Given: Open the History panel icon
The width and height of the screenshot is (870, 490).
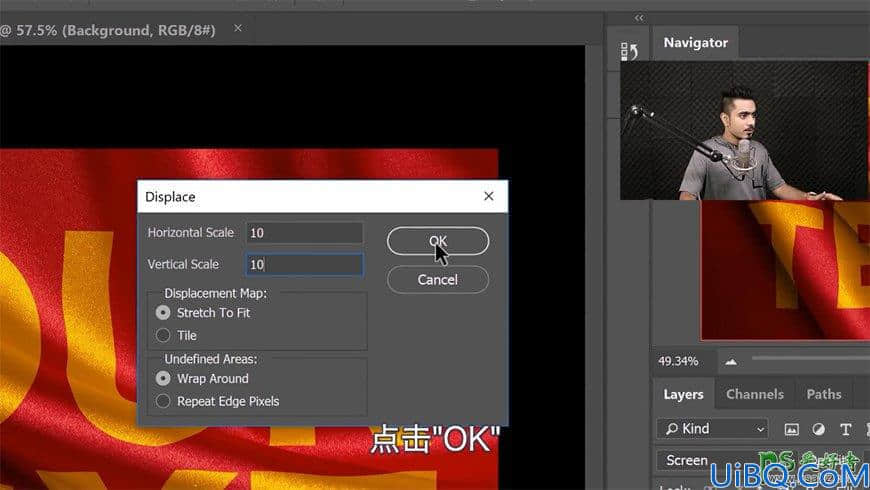Looking at the screenshot, I should (629, 52).
